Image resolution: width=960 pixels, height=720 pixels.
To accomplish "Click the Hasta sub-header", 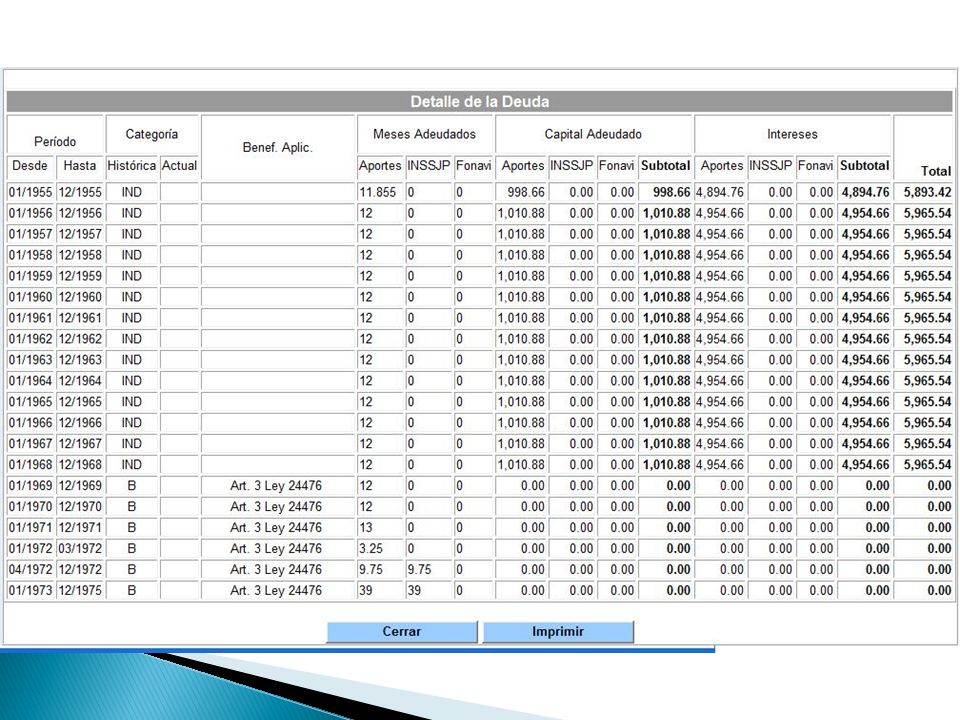I will coord(80,165).
